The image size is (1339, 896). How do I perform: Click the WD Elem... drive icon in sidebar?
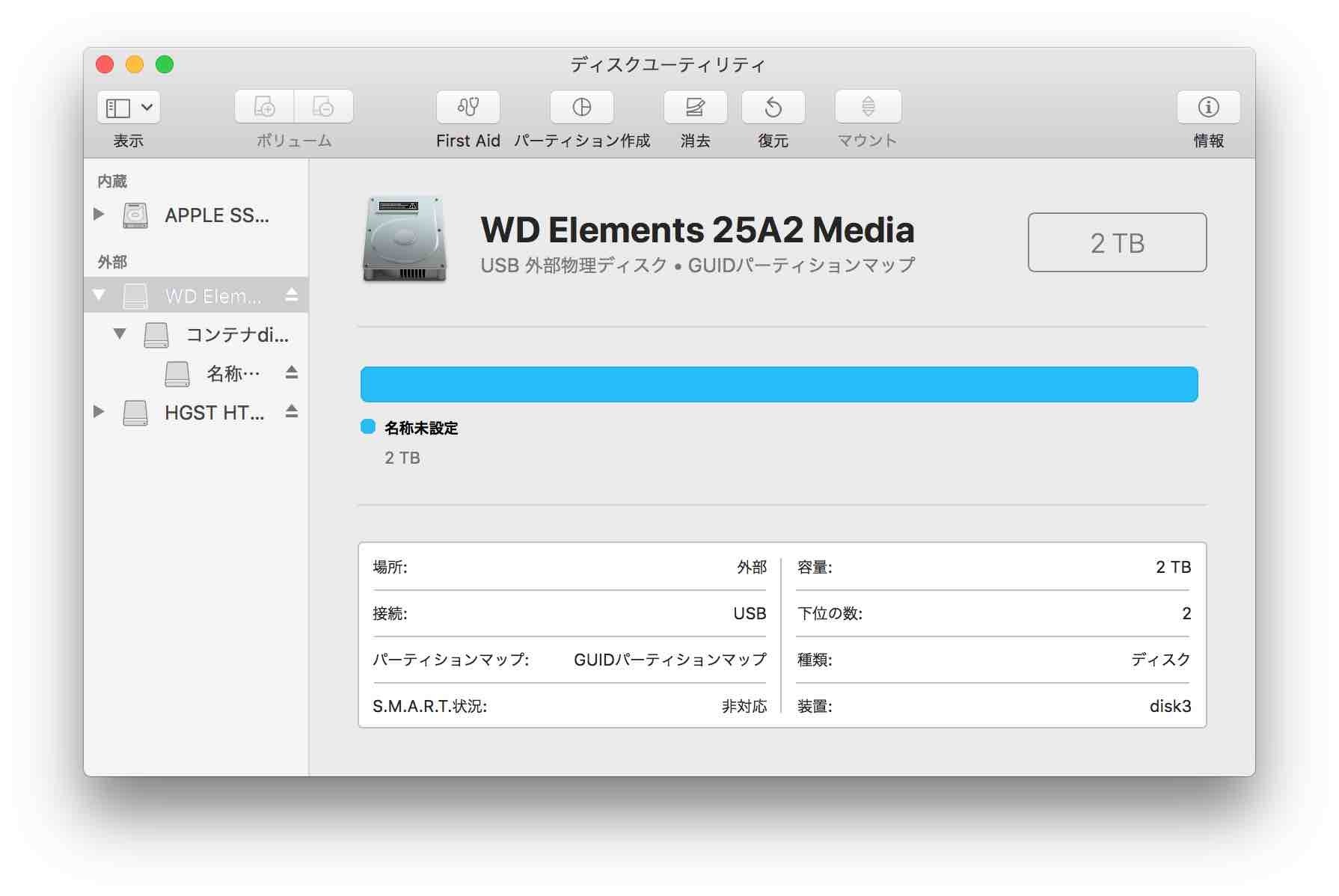pyautogui.click(x=135, y=295)
